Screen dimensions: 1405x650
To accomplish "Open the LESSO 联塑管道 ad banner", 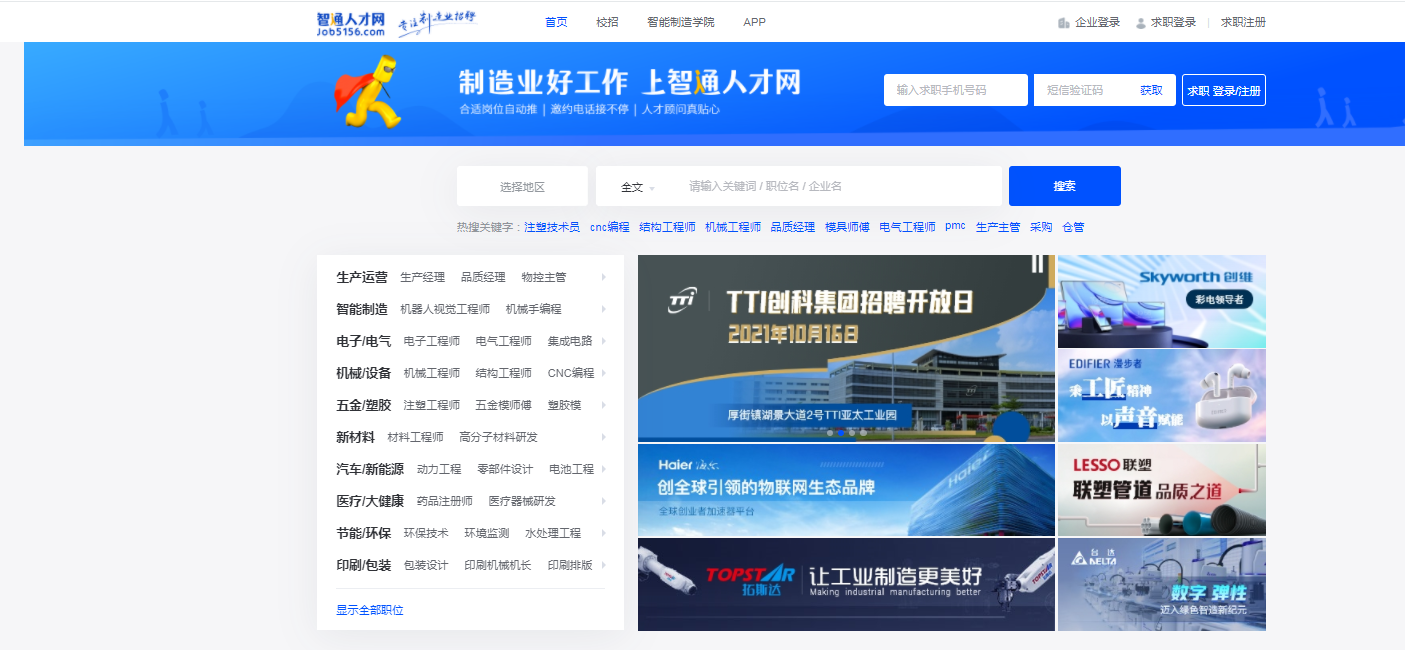I will [x=1162, y=490].
